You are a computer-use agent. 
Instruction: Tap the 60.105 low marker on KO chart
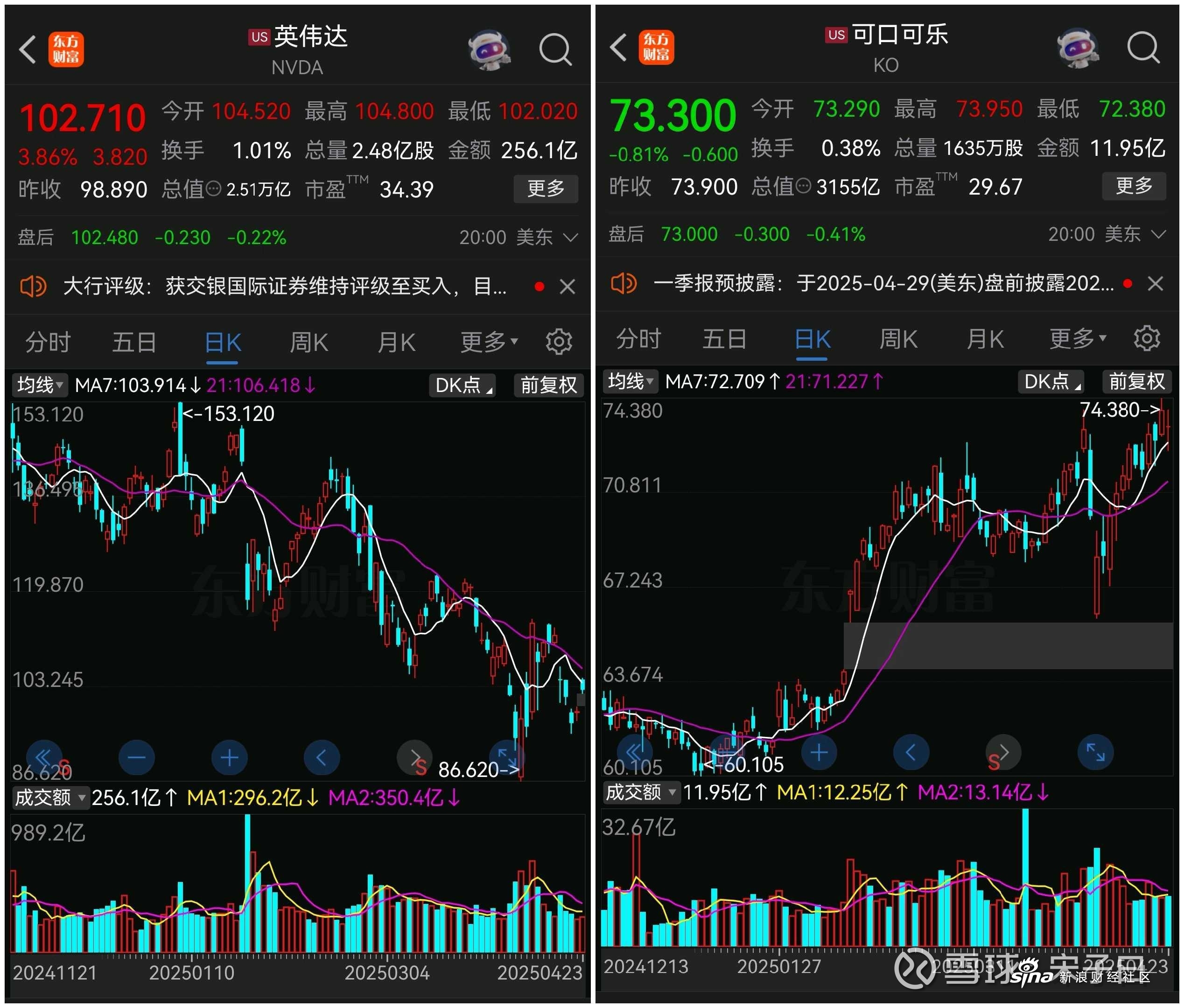pyautogui.click(x=744, y=764)
